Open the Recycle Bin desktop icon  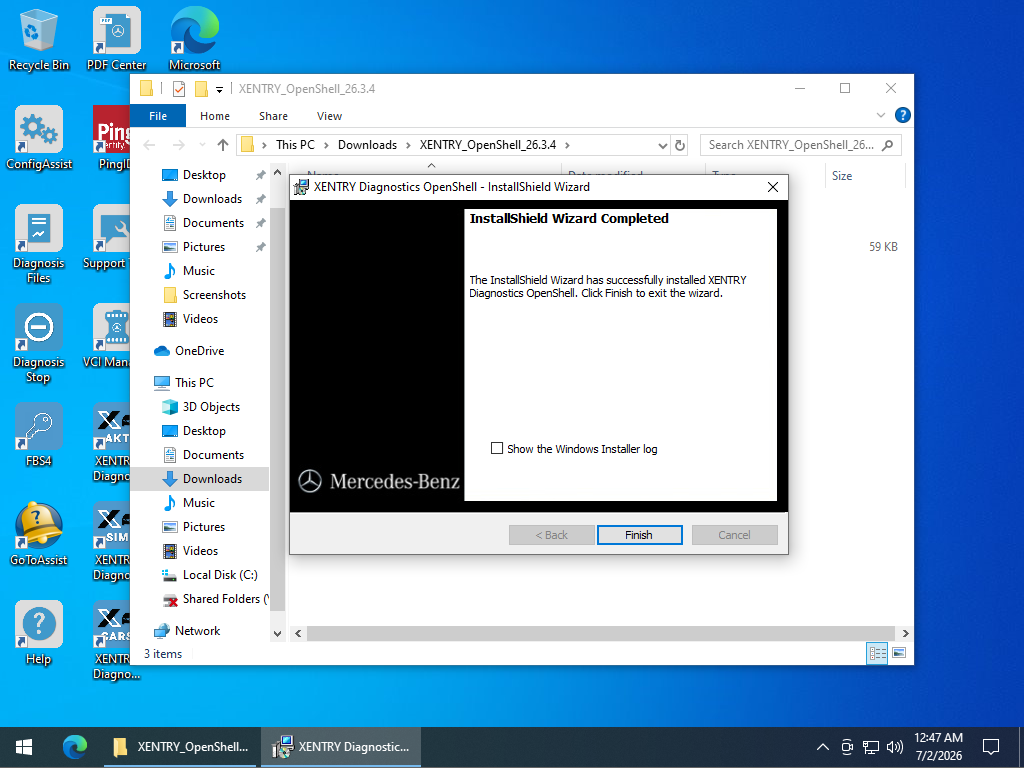(39, 39)
